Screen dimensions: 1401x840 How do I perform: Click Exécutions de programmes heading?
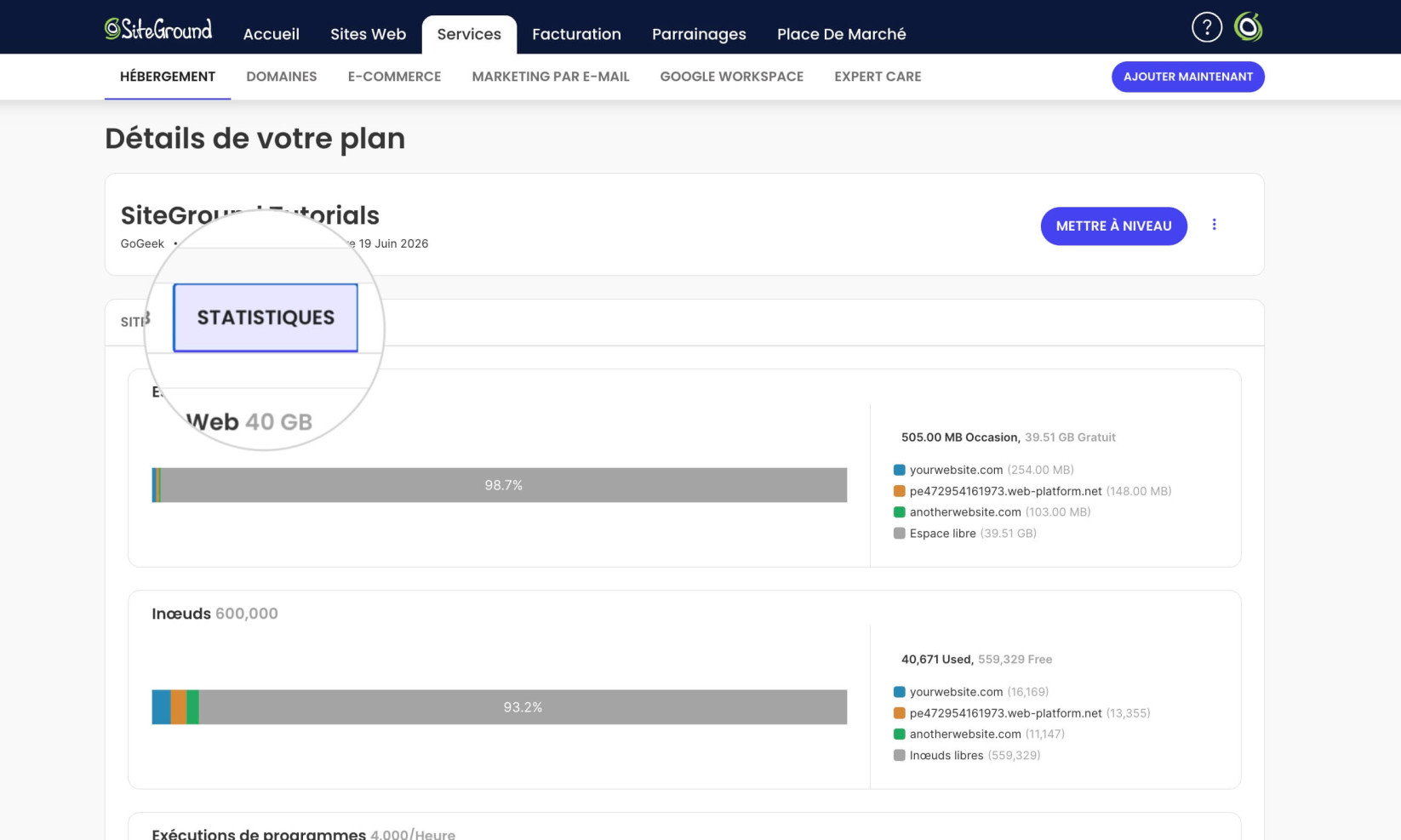(259, 834)
